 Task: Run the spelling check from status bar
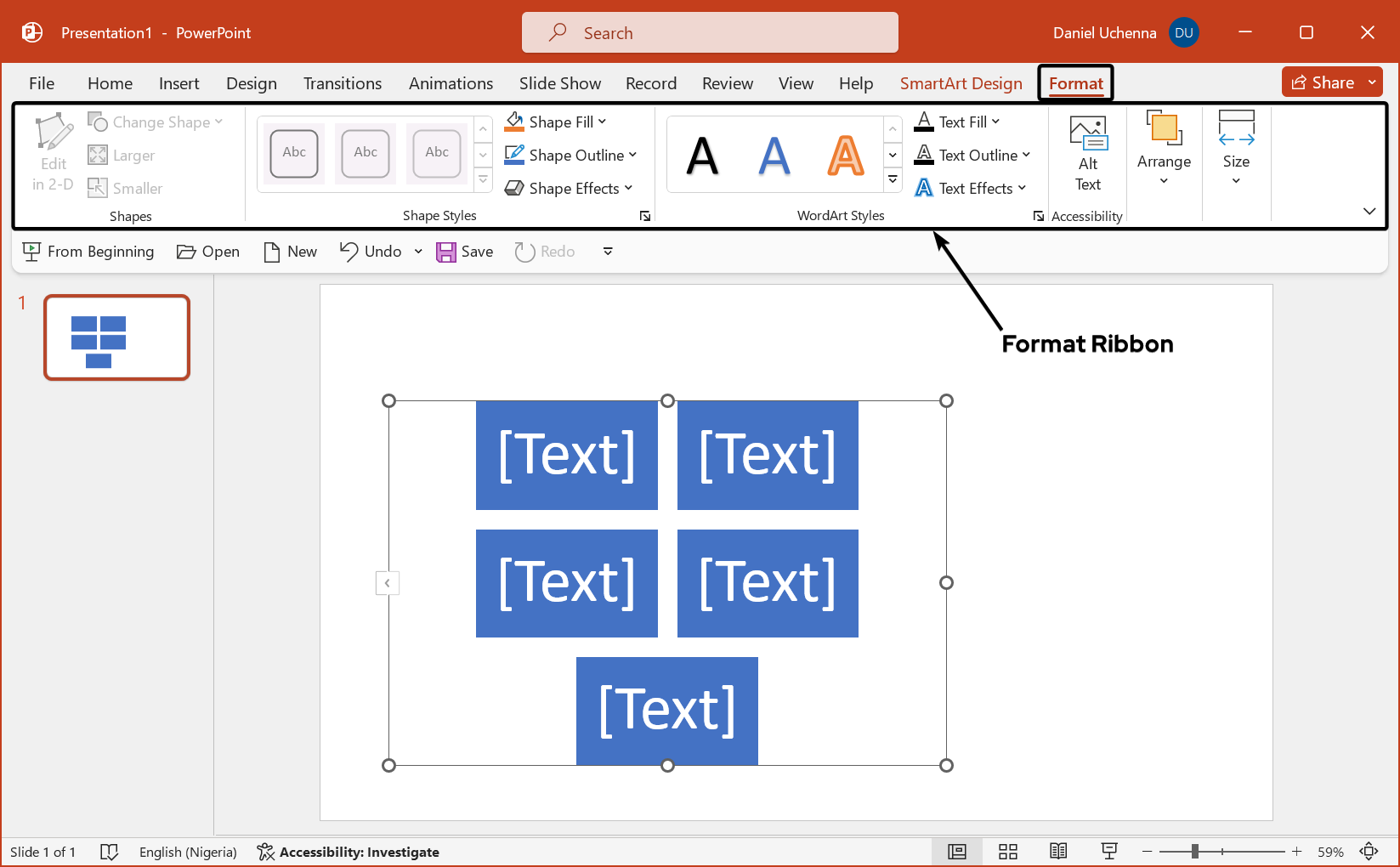[x=109, y=851]
